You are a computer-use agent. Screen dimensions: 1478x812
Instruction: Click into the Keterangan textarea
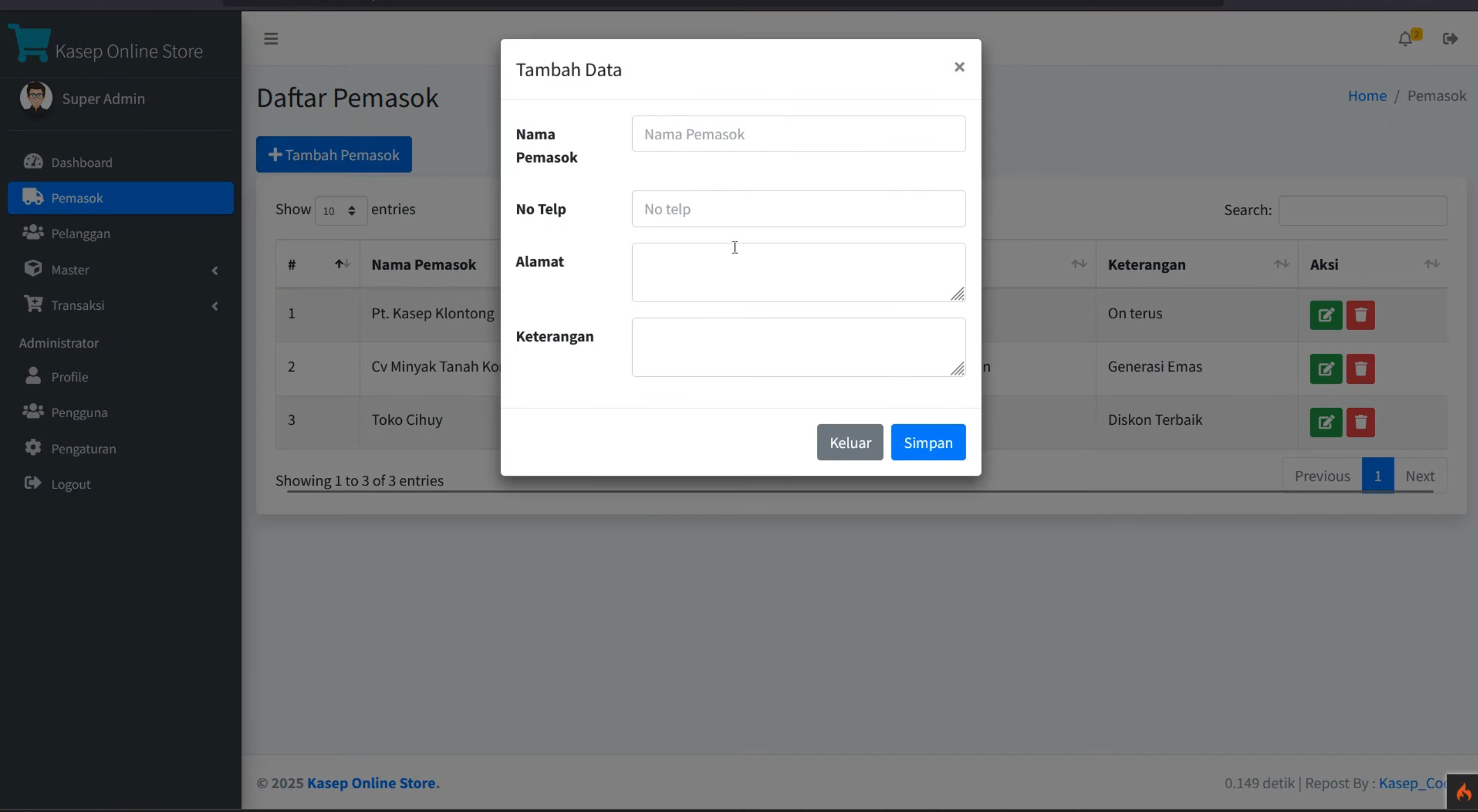pos(799,347)
